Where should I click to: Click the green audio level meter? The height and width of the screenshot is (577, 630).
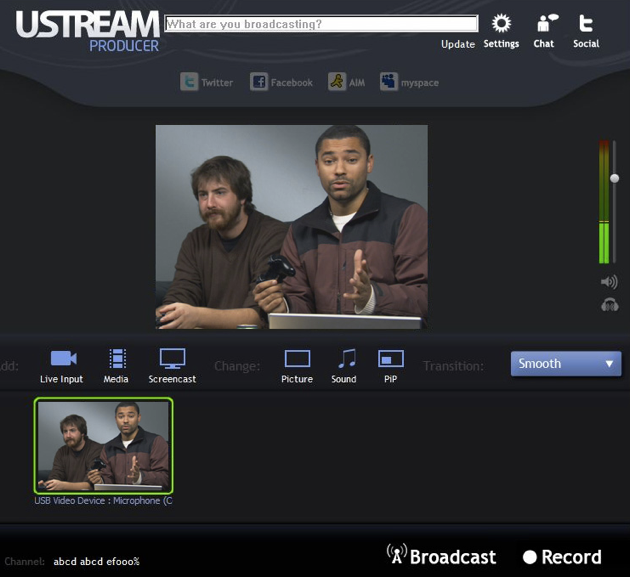coord(604,202)
